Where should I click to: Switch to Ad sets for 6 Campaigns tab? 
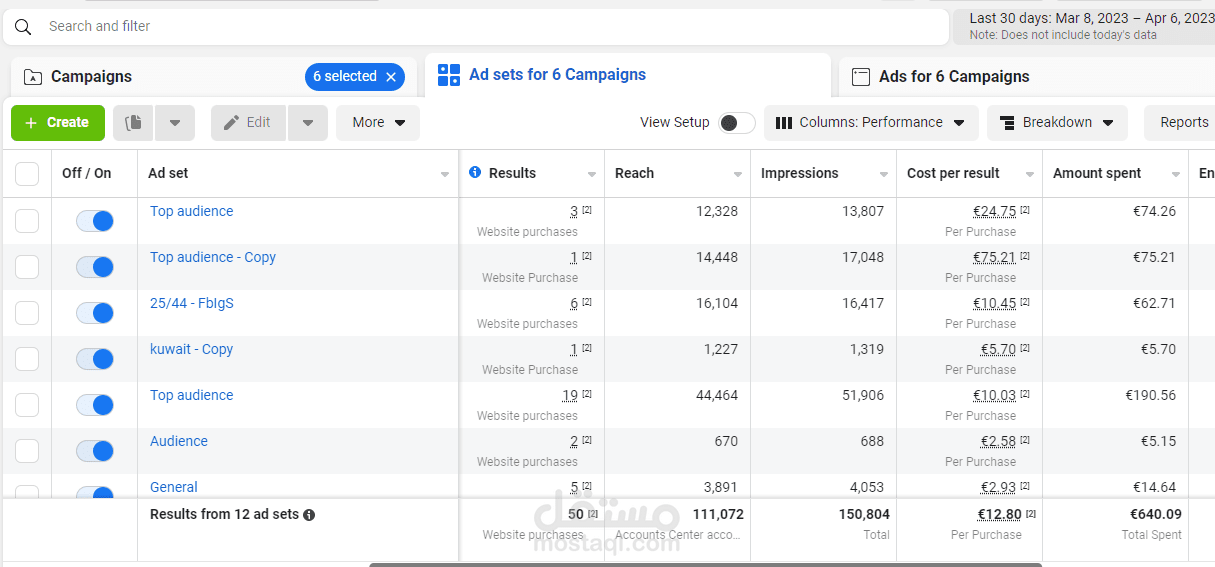[628, 75]
